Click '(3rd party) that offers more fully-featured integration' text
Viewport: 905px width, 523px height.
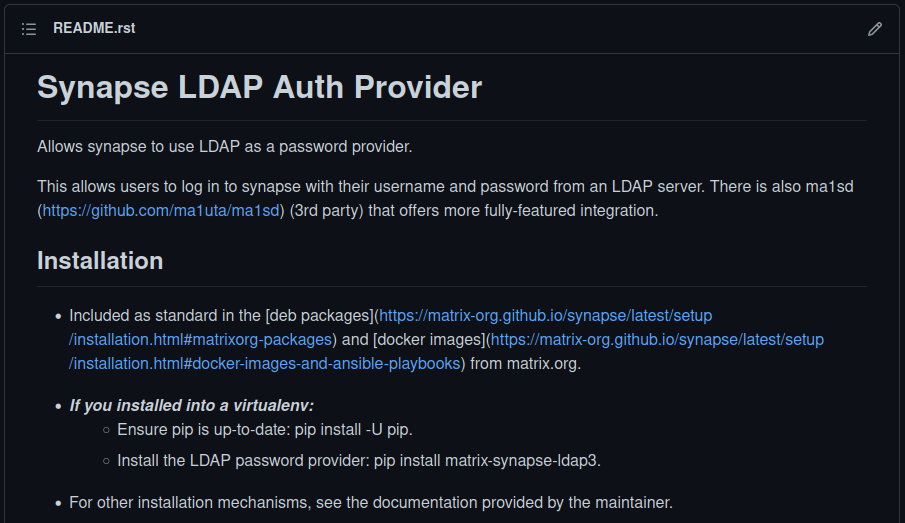(x=473, y=211)
